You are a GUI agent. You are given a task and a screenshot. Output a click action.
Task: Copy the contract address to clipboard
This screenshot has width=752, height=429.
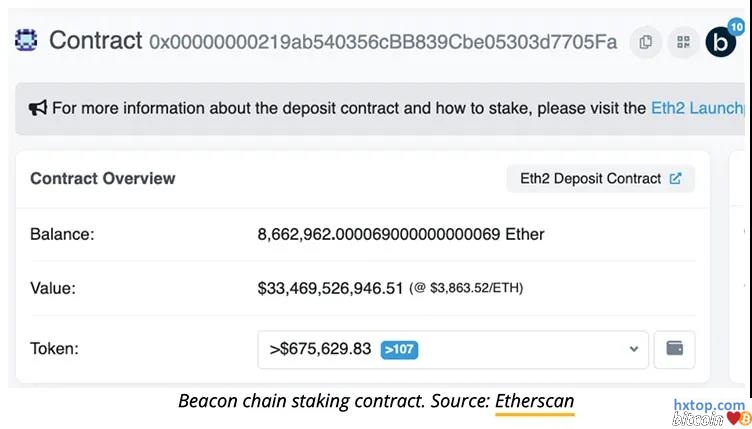(646, 42)
